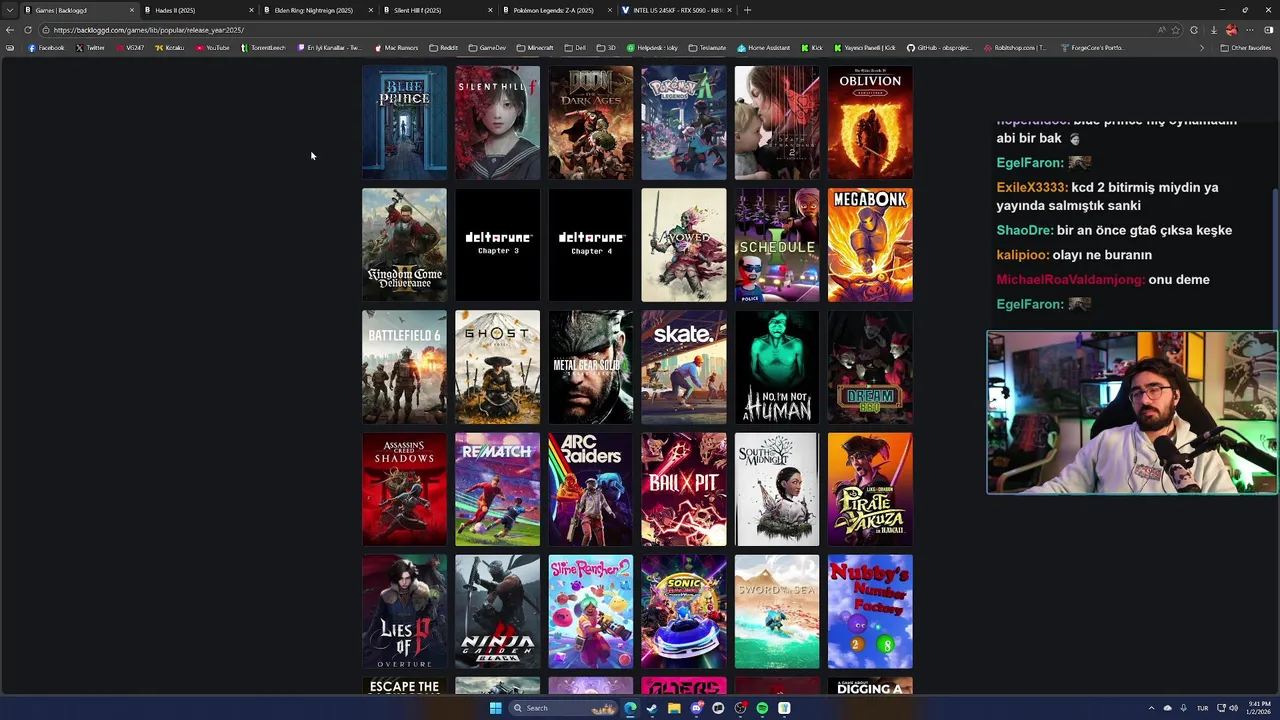Open the Ball x Pit cover

click(x=684, y=490)
